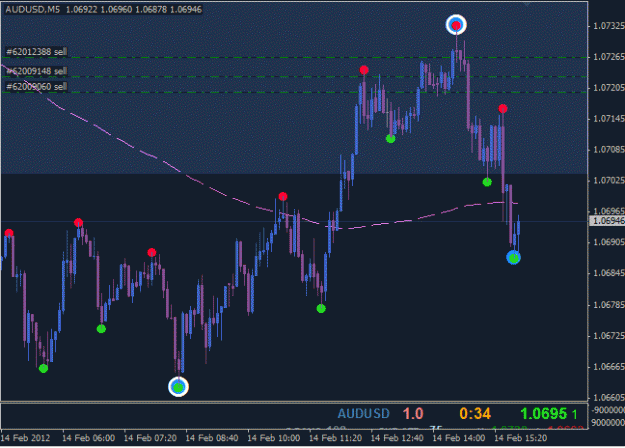The width and height of the screenshot is (625, 448).
Task: Click the current price tag 1.06946
Action: point(607,221)
